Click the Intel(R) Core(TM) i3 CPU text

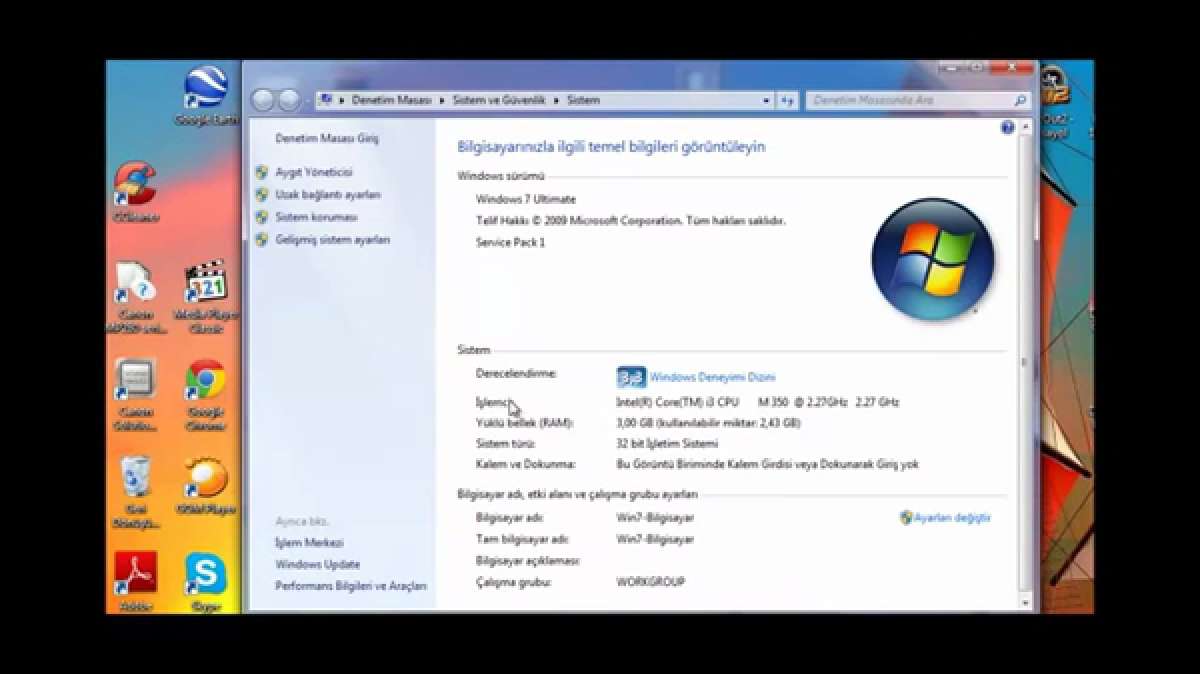click(677, 402)
